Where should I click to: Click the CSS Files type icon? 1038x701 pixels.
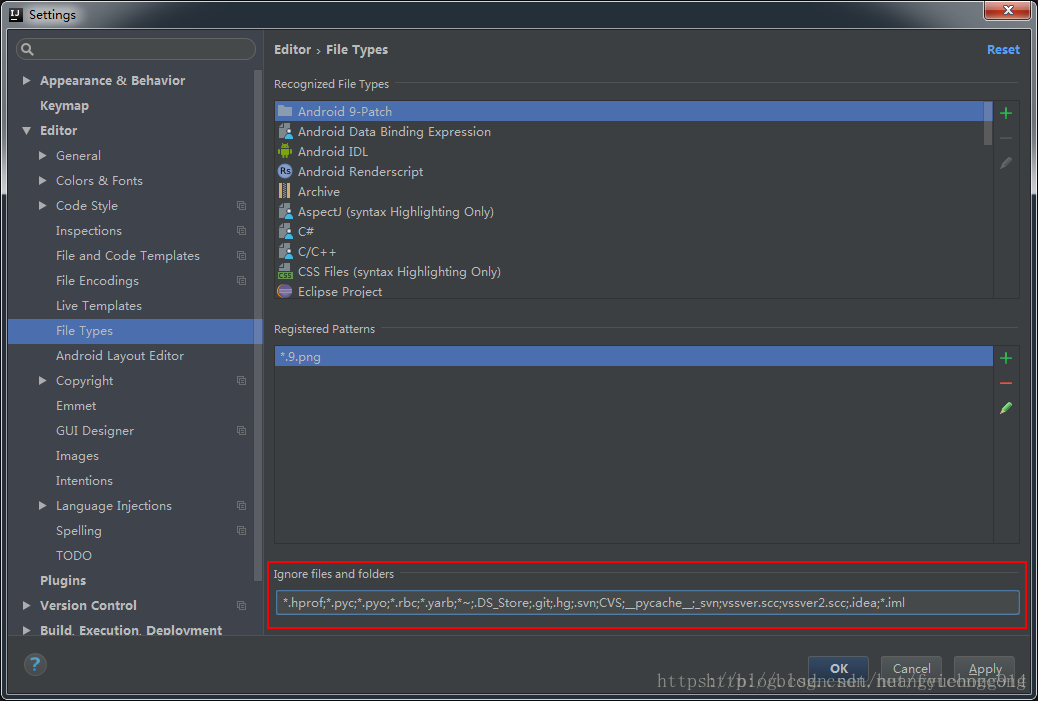point(285,271)
